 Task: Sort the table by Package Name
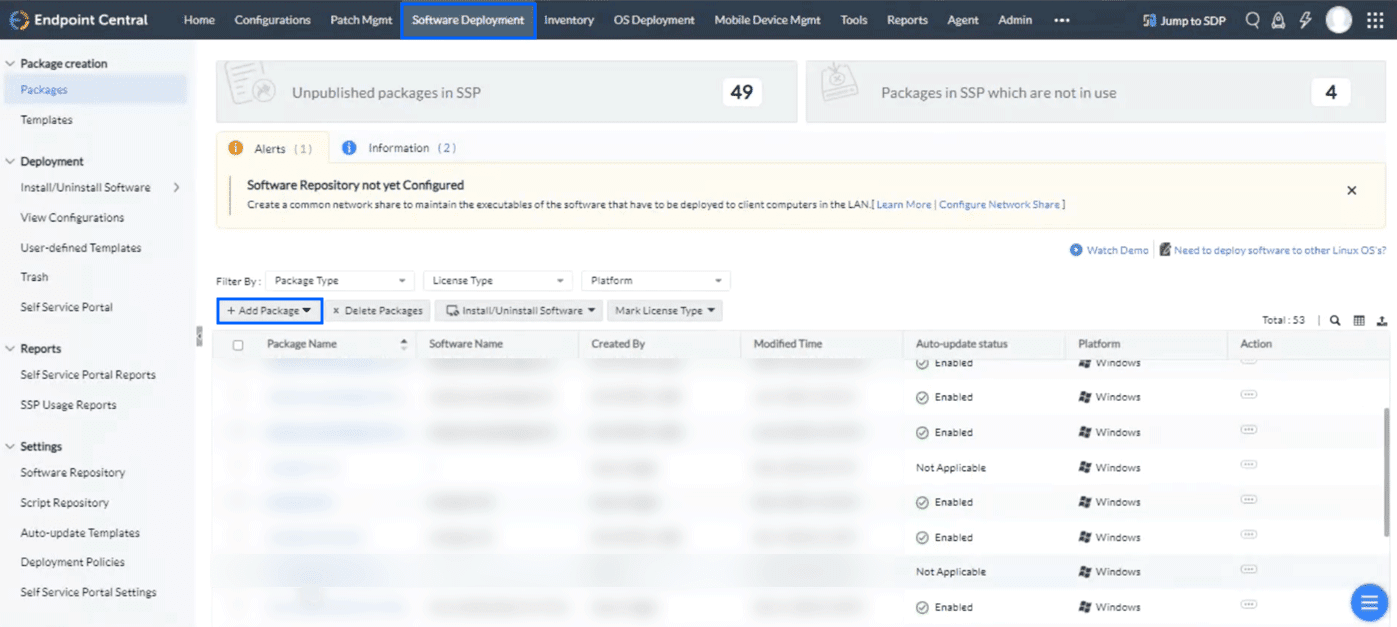404,344
